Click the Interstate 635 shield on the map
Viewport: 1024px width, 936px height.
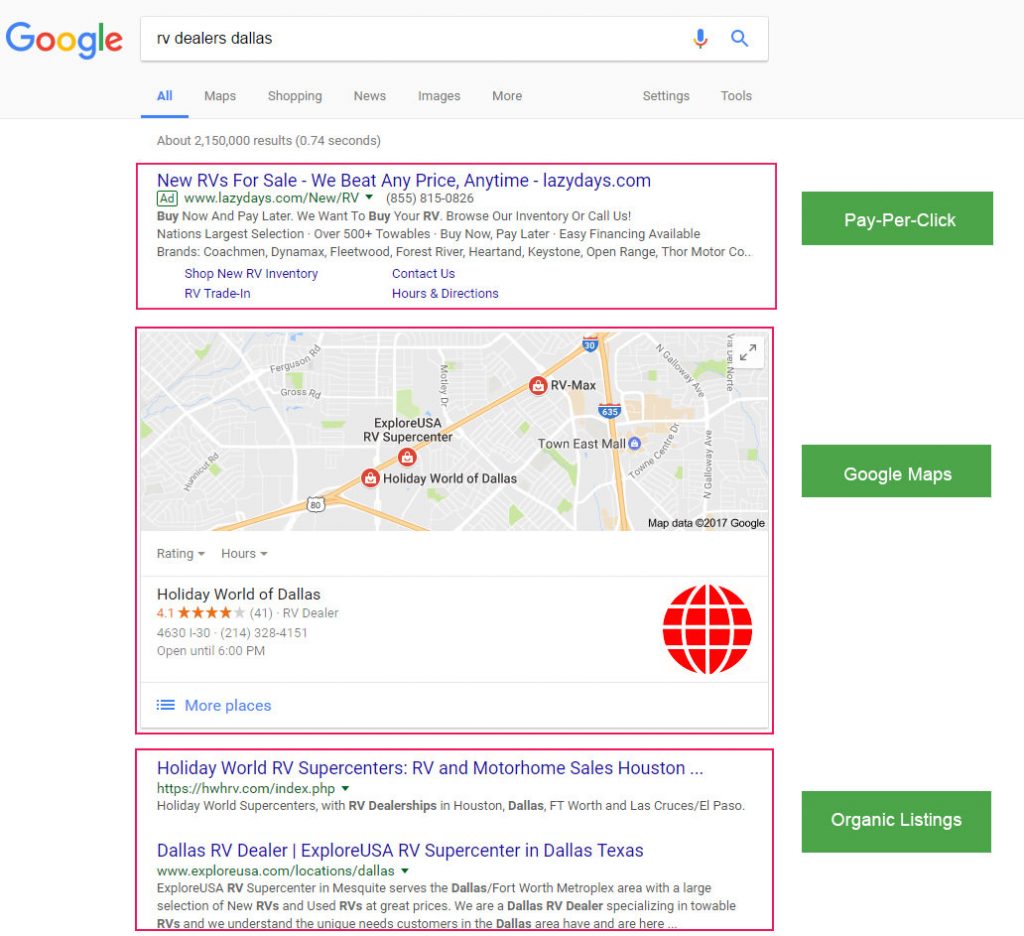tap(609, 411)
